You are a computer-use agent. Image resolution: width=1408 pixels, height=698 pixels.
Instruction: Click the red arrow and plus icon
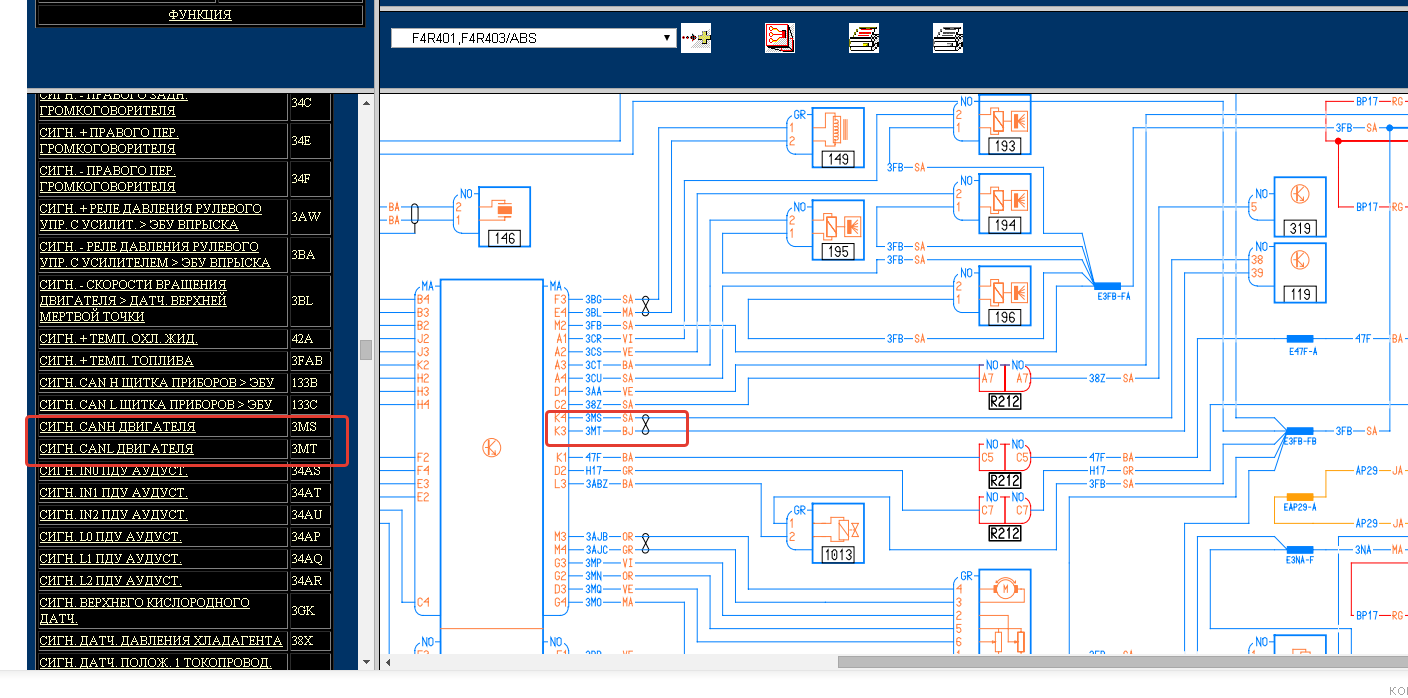pyautogui.click(x=696, y=38)
